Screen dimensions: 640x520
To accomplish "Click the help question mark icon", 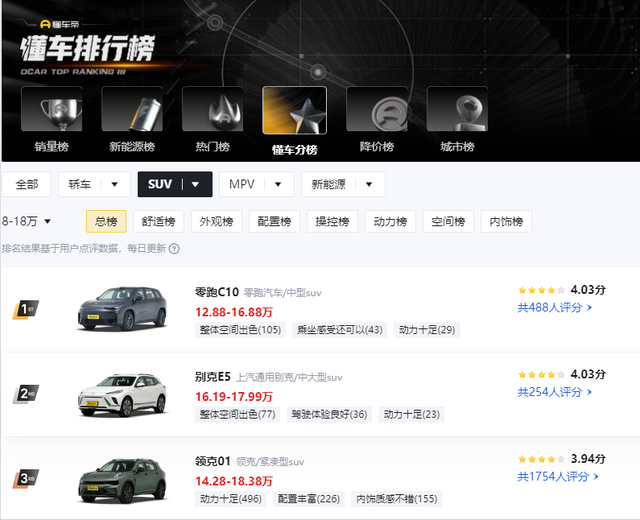I will coord(174,249).
